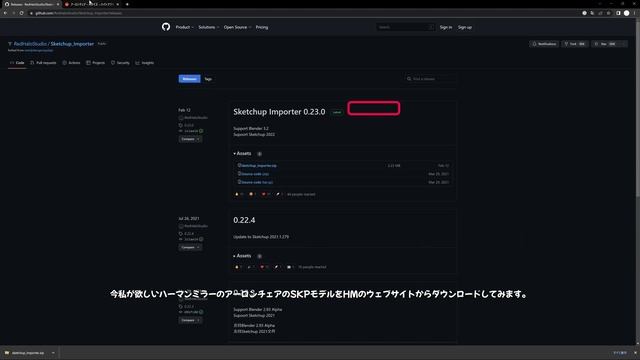Screen dimensions: 640x360
Task: Open the browser profile avatar icon
Action: (x=627, y=13)
